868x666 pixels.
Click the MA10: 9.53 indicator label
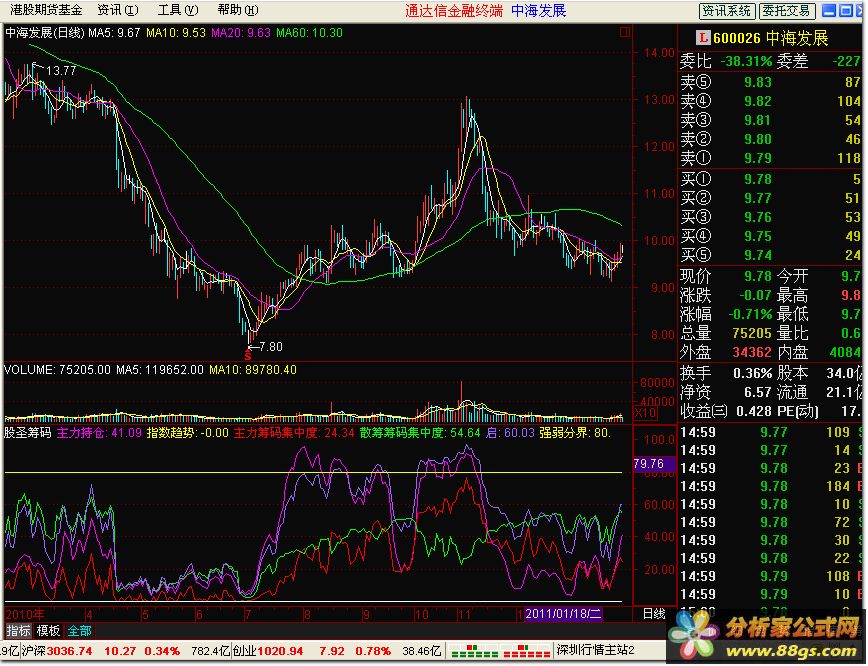175,33
